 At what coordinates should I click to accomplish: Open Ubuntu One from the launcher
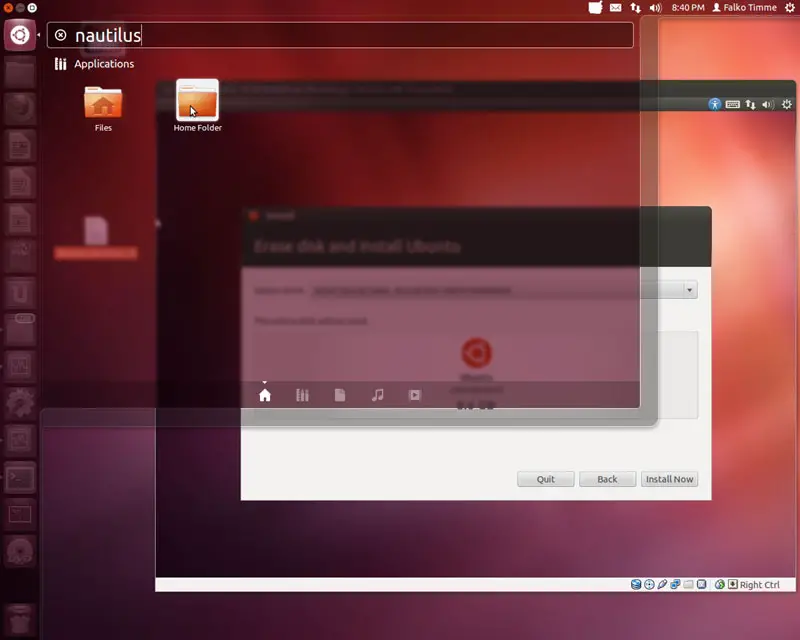point(20,293)
